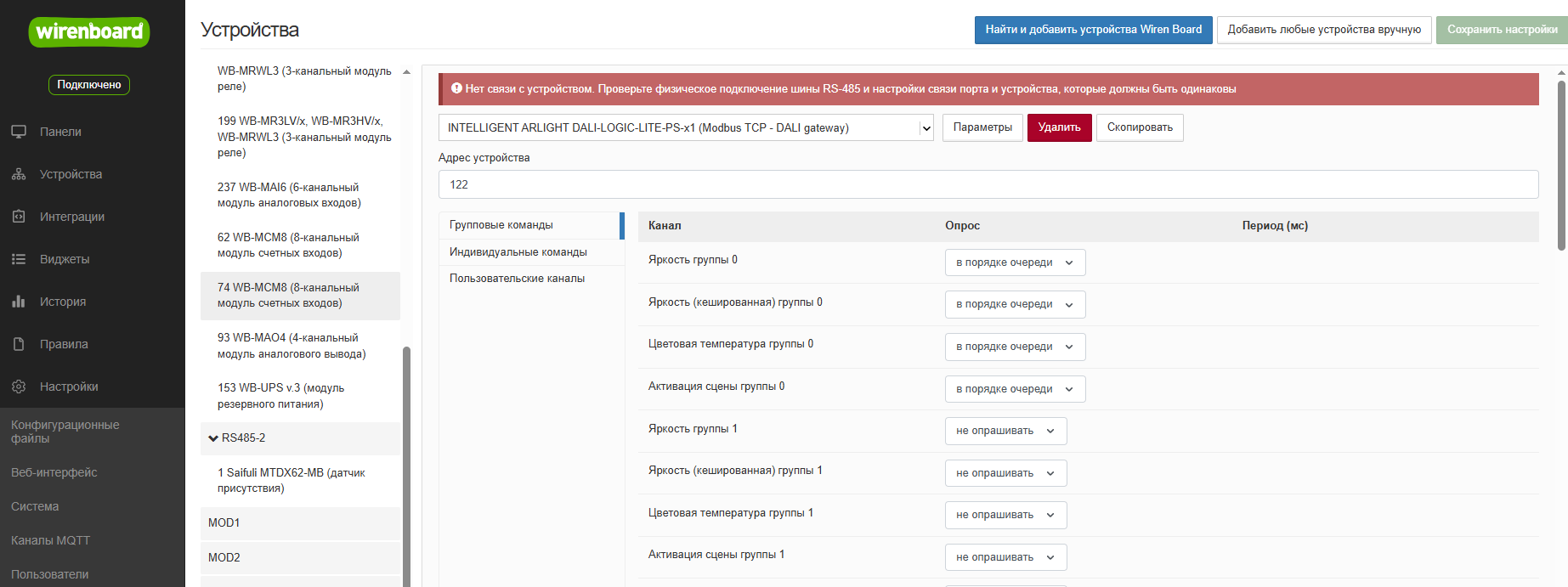
Task: Click the Панели monitor icon
Action: click(x=19, y=132)
